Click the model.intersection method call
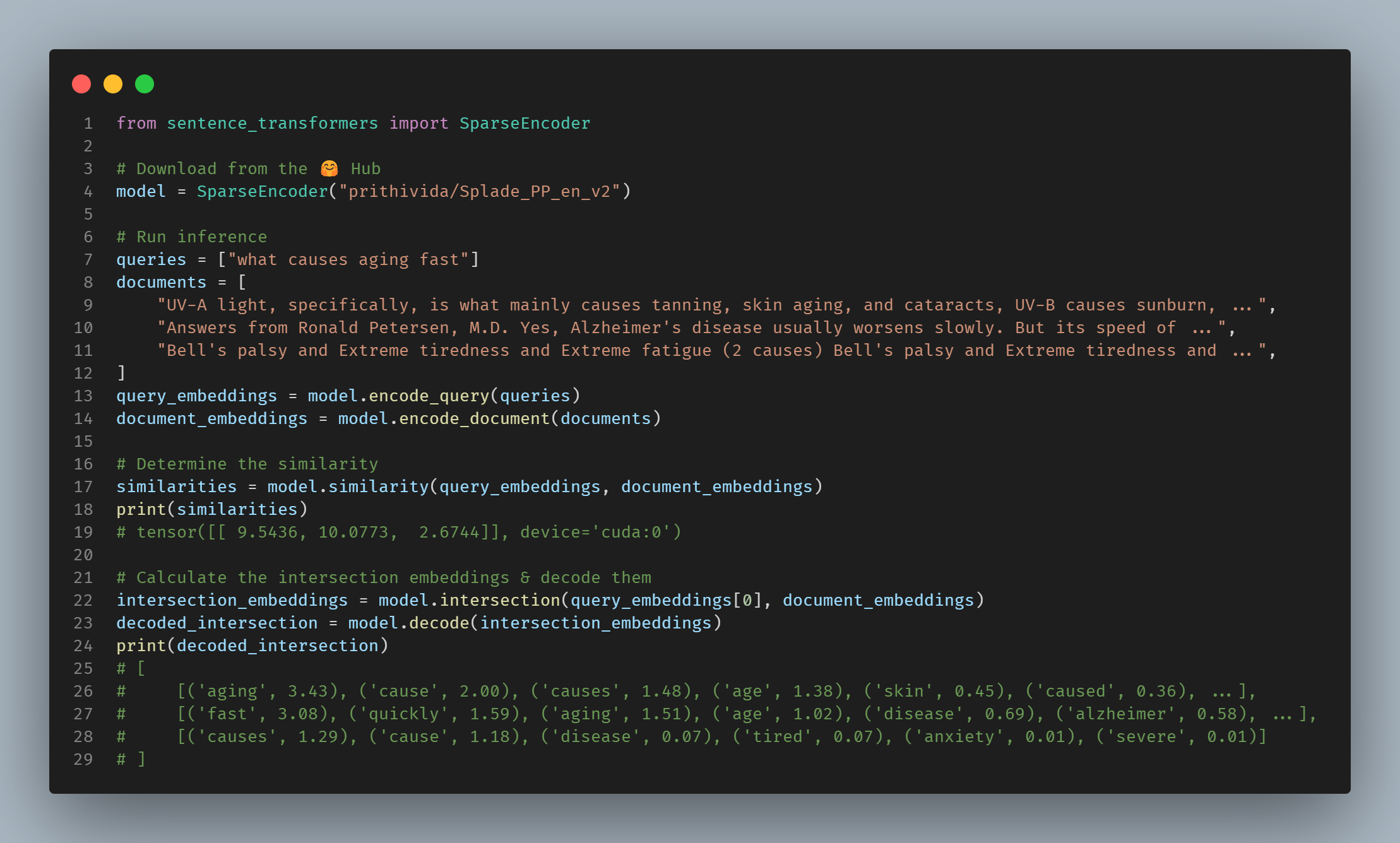This screenshot has height=843, width=1400. pyautogui.click(x=469, y=600)
